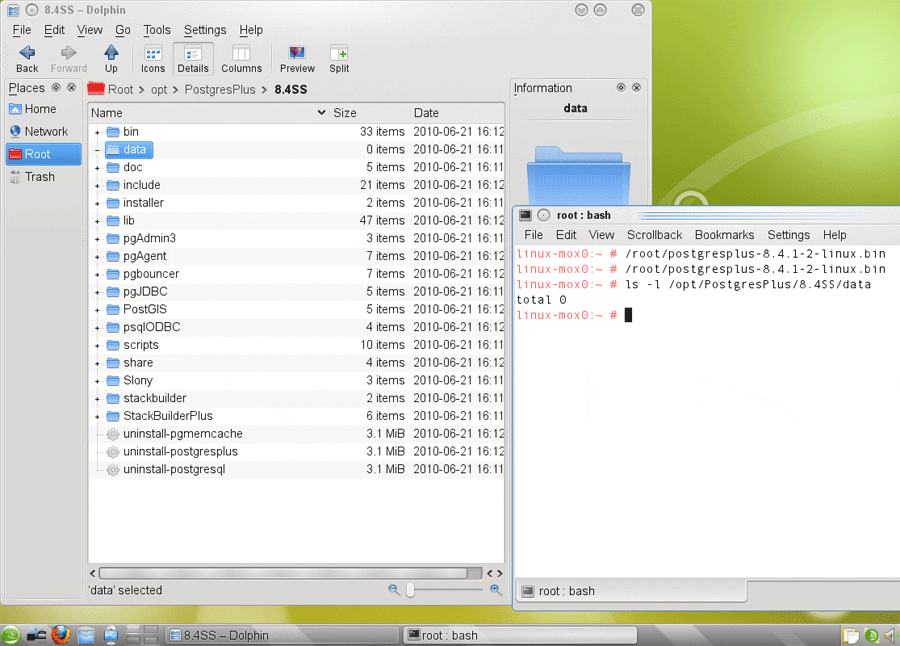Select uninstall-postgresplus file
900x646 pixels.
pos(180,451)
